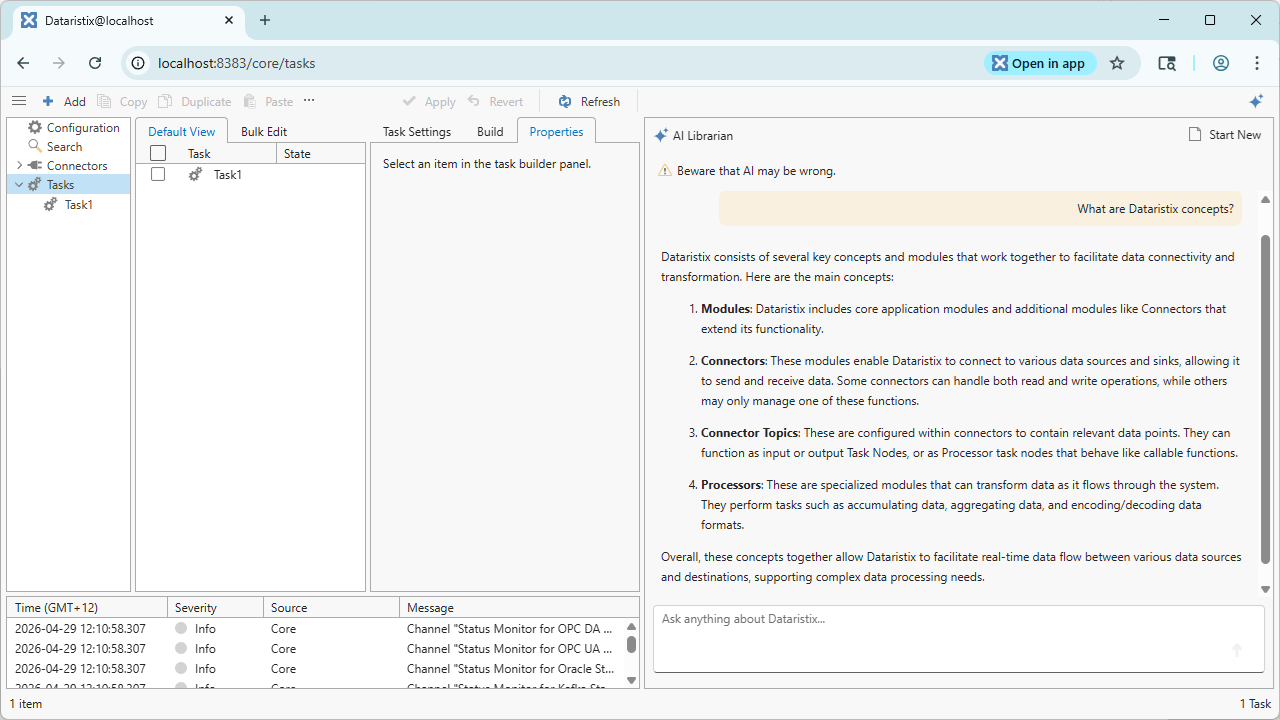Open the Build tab
Viewport: 1280px width, 720px height.
(x=490, y=131)
